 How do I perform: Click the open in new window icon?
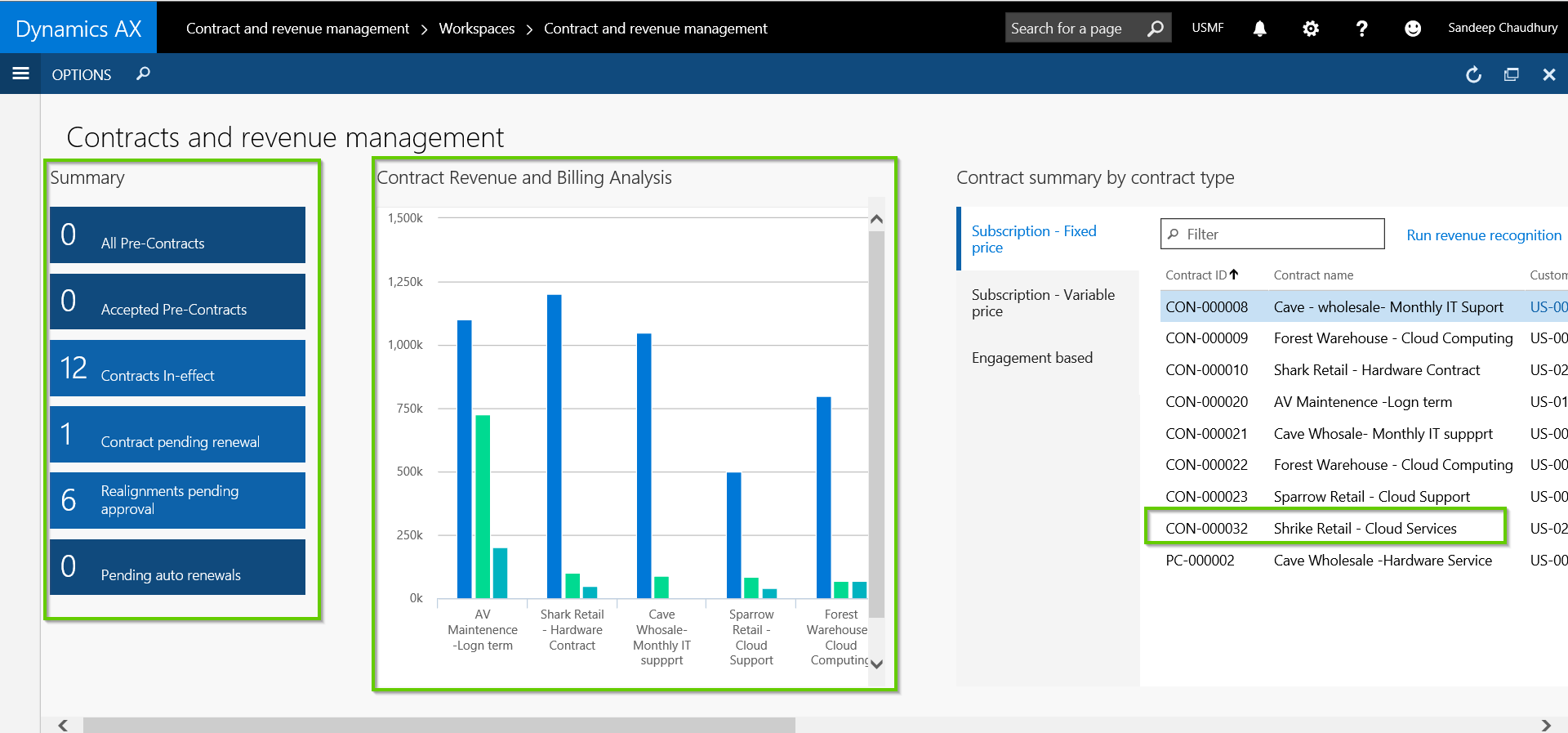tap(1511, 75)
